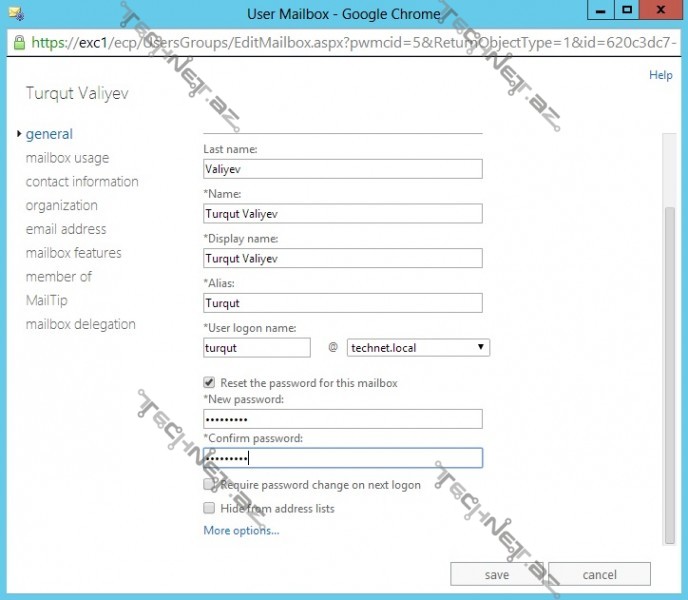The width and height of the screenshot is (688, 600).
Task: Click the save button
Action: click(497, 575)
